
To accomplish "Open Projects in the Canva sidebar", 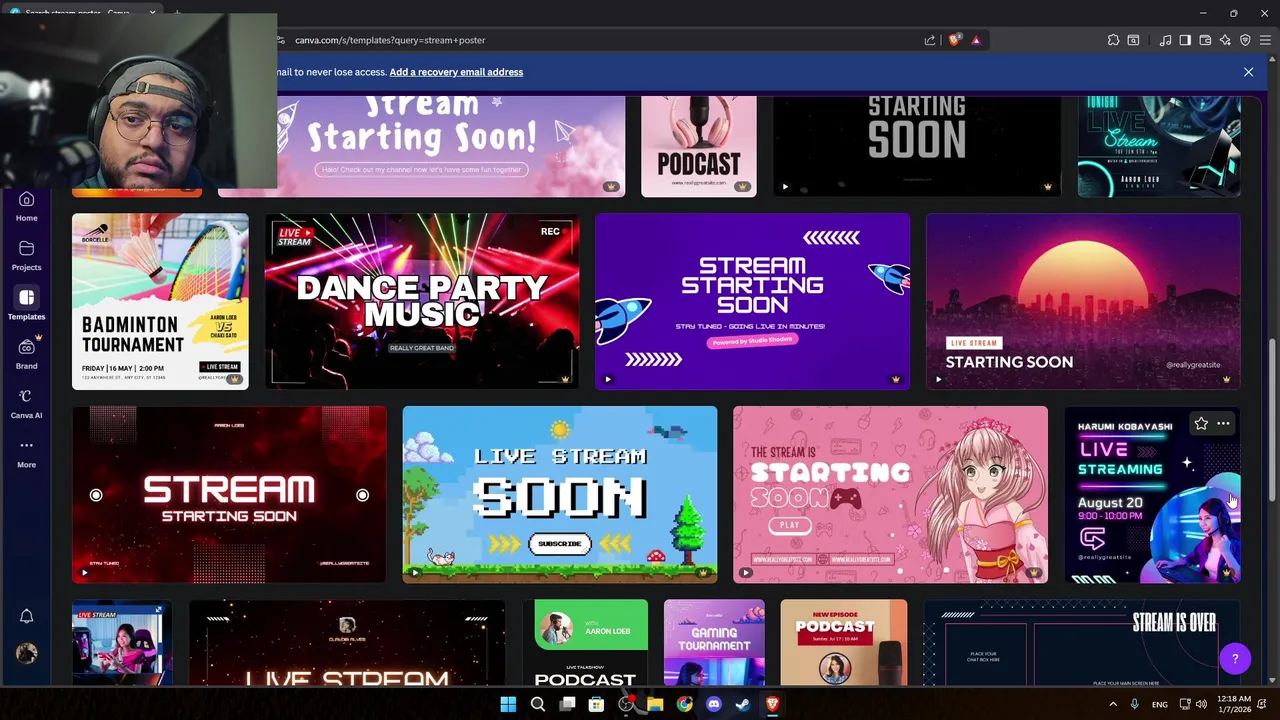I will pyautogui.click(x=26, y=256).
